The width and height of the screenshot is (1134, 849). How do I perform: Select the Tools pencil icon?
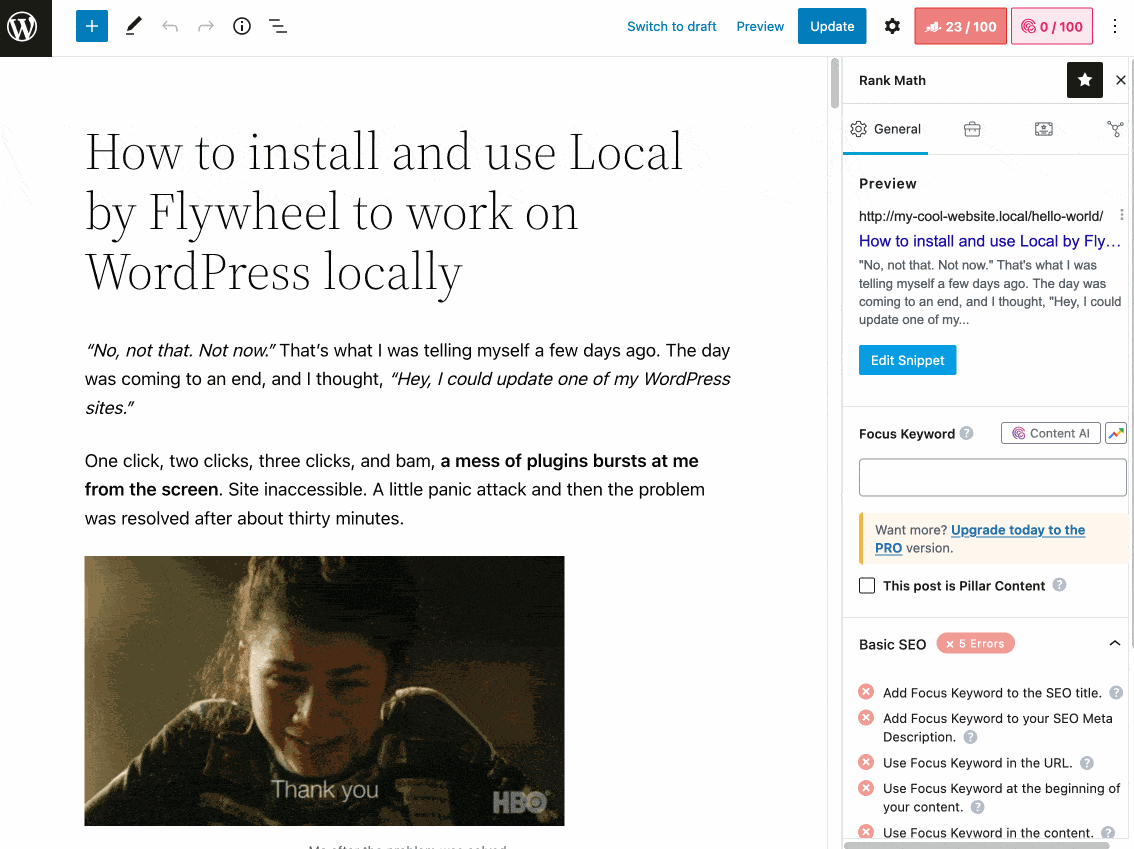[133, 27]
